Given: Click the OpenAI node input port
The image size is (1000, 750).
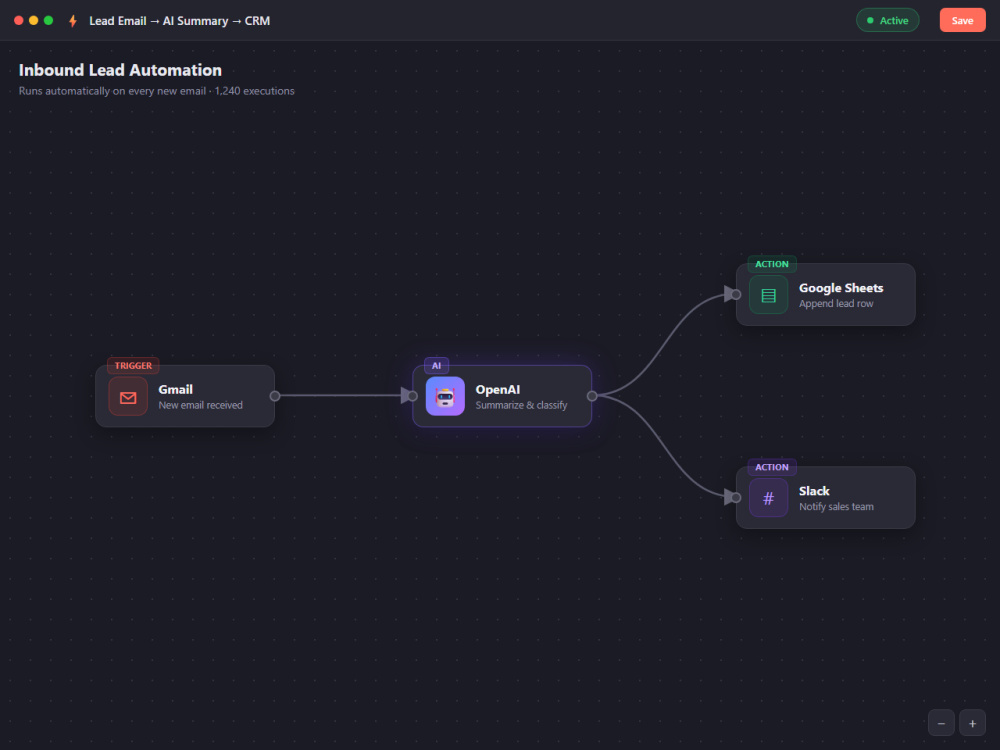Looking at the screenshot, I should point(413,396).
